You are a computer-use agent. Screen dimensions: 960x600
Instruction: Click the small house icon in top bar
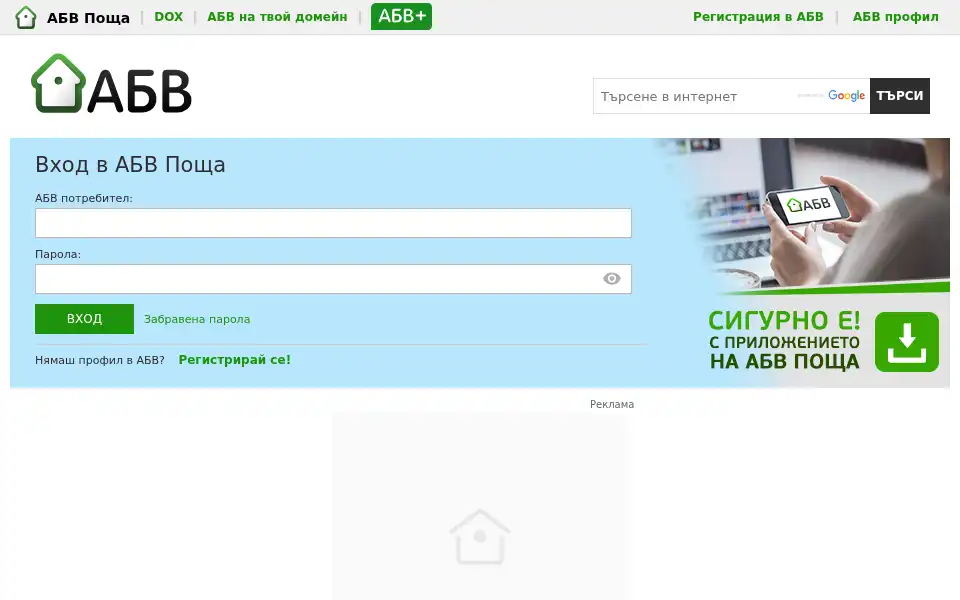[x=26, y=17]
